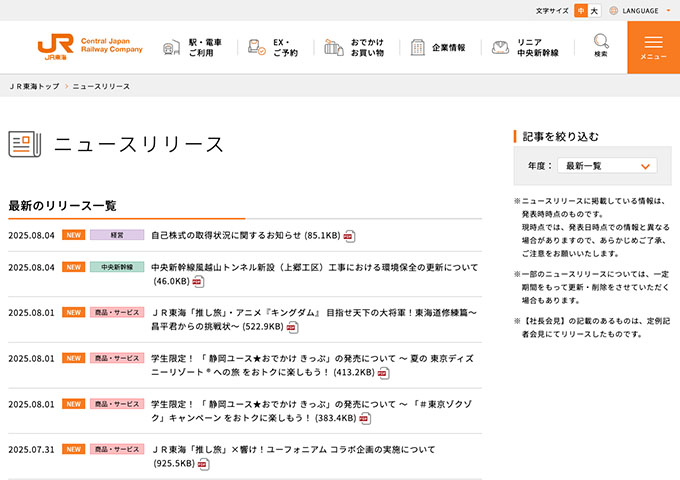Click 商品・サービス tag on ディズニーリゾート row
Image resolution: width=680 pixels, height=480 pixels.
[x=117, y=358]
